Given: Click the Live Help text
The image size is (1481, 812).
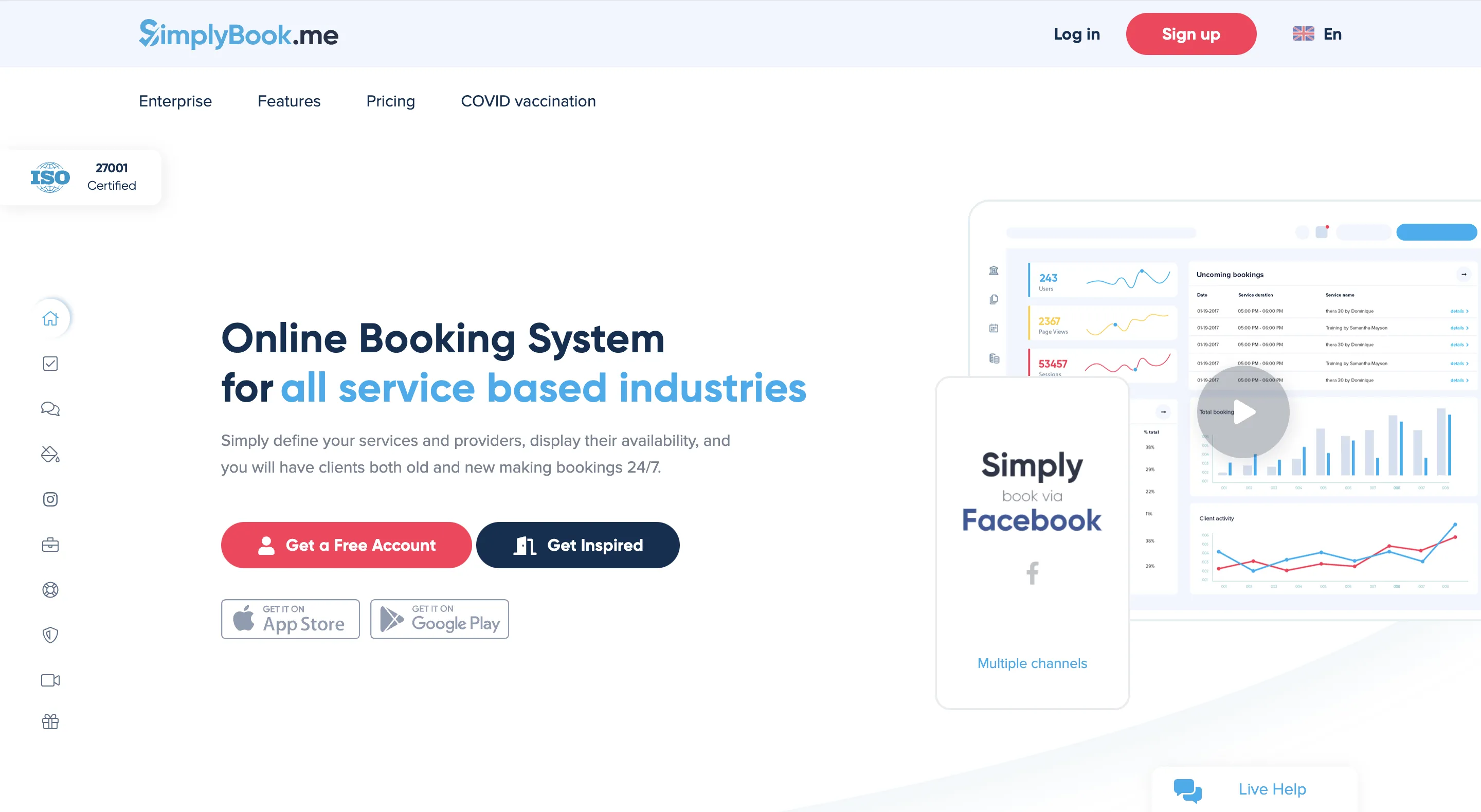Looking at the screenshot, I should [1272, 789].
